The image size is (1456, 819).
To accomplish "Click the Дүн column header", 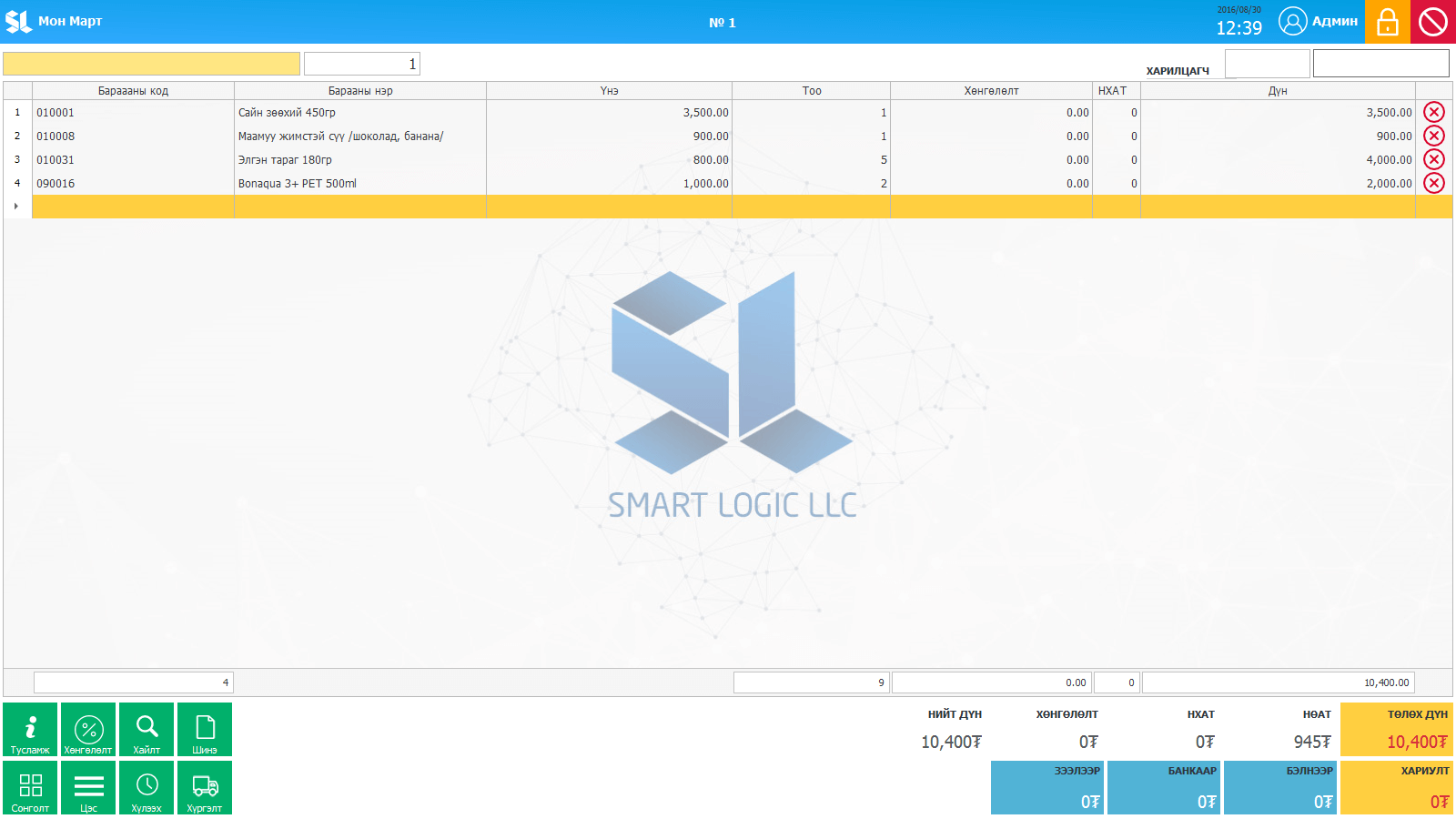I will 1278,91.
